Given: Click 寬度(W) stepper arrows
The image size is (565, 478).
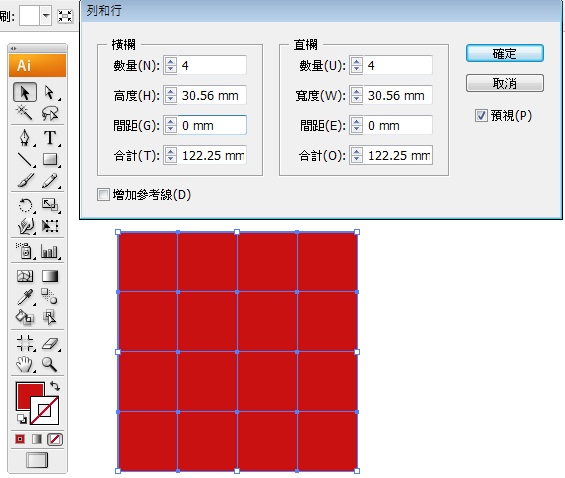Looking at the screenshot, I should tap(356, 95).
